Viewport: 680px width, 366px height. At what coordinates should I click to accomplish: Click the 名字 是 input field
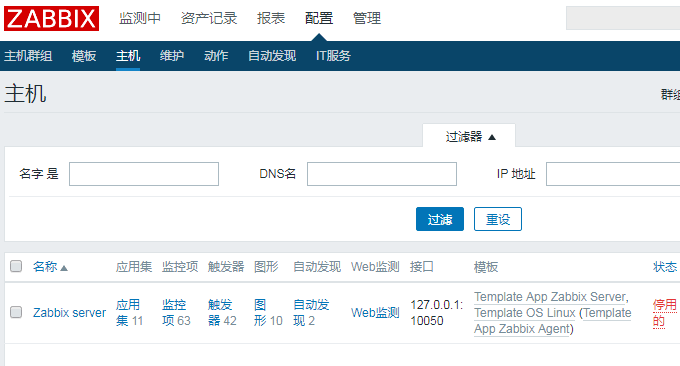pos(144,174)
